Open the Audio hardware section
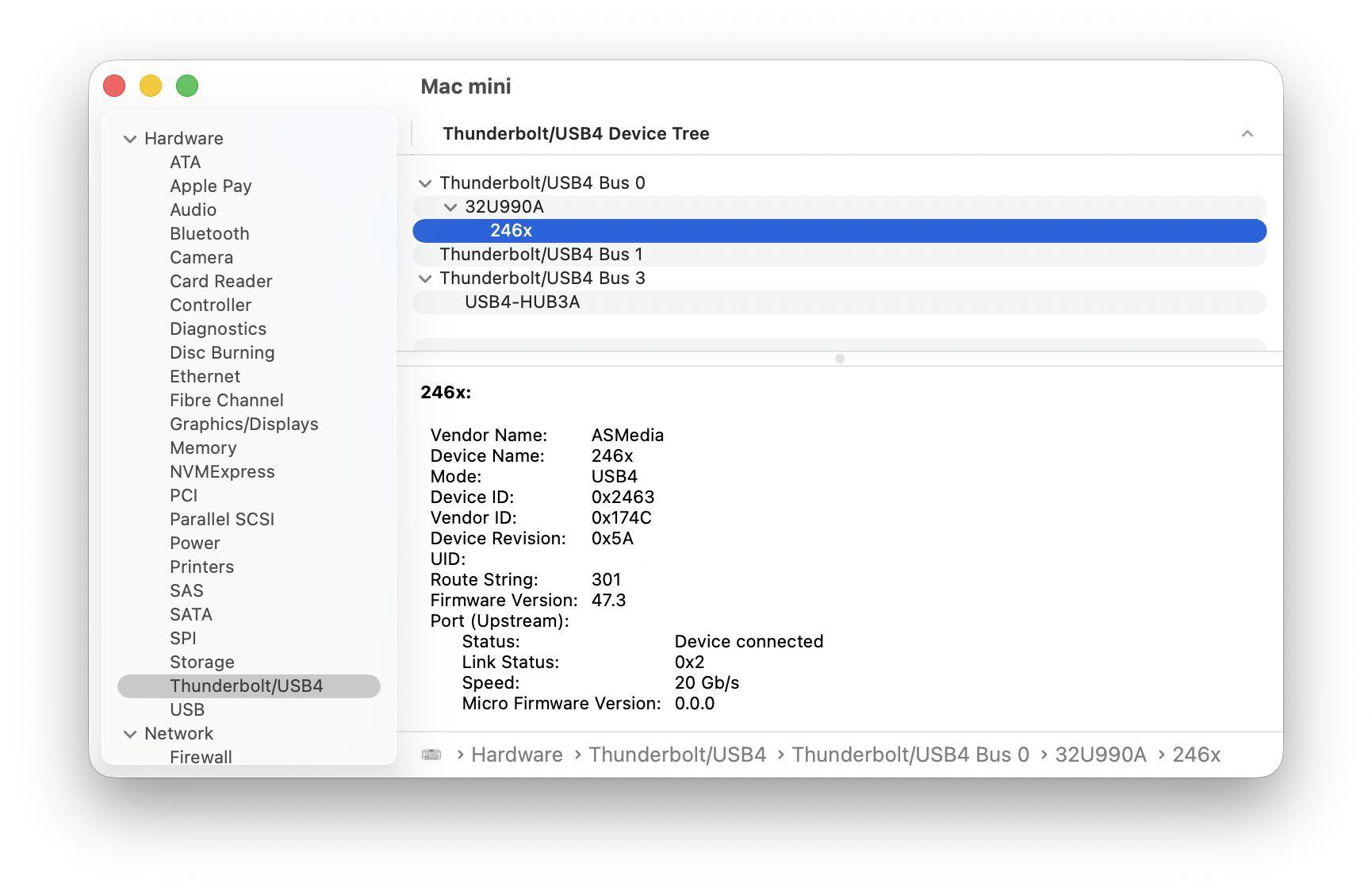The width and height of the screenshot is (1372, 895). pos(193,209)
